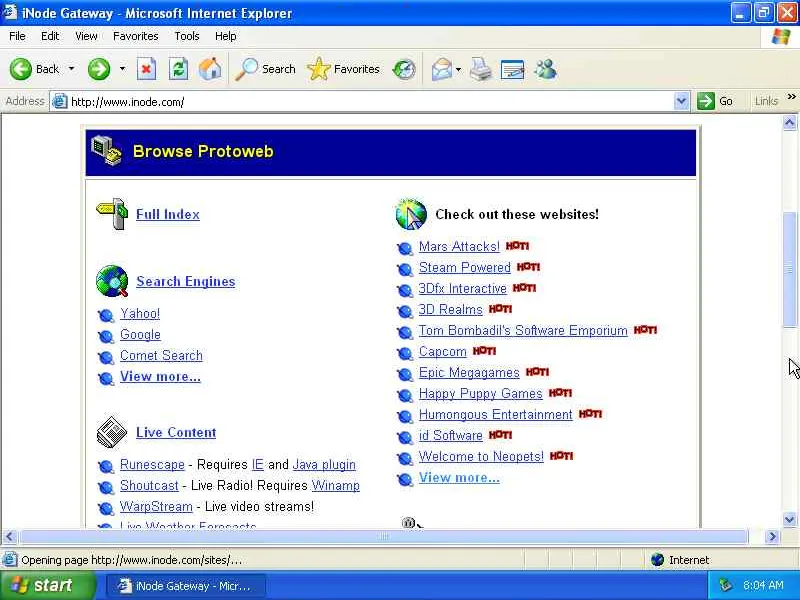Screen dimensions: 800x600
Task: Click the Search Engines globe icon
Action: click(x=112, y=281)
